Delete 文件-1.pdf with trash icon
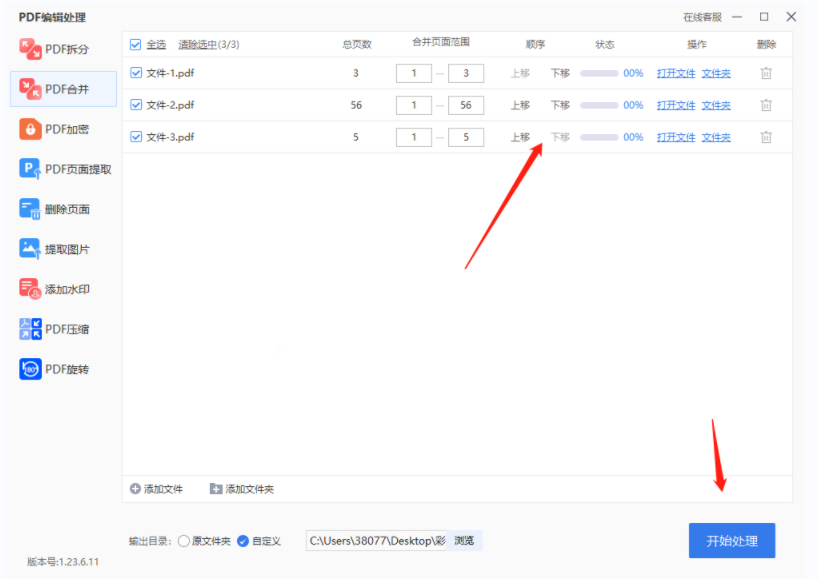The height and width of the screenshot is (579, 819). coord(766,73)
